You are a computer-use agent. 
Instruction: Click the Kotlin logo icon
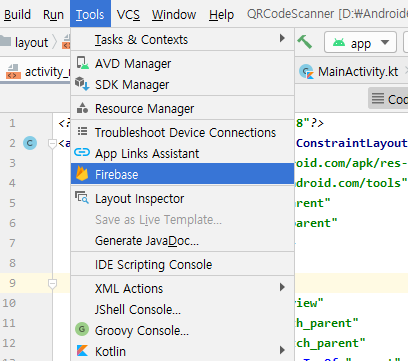pyautogui.click(x=82, y=351)
